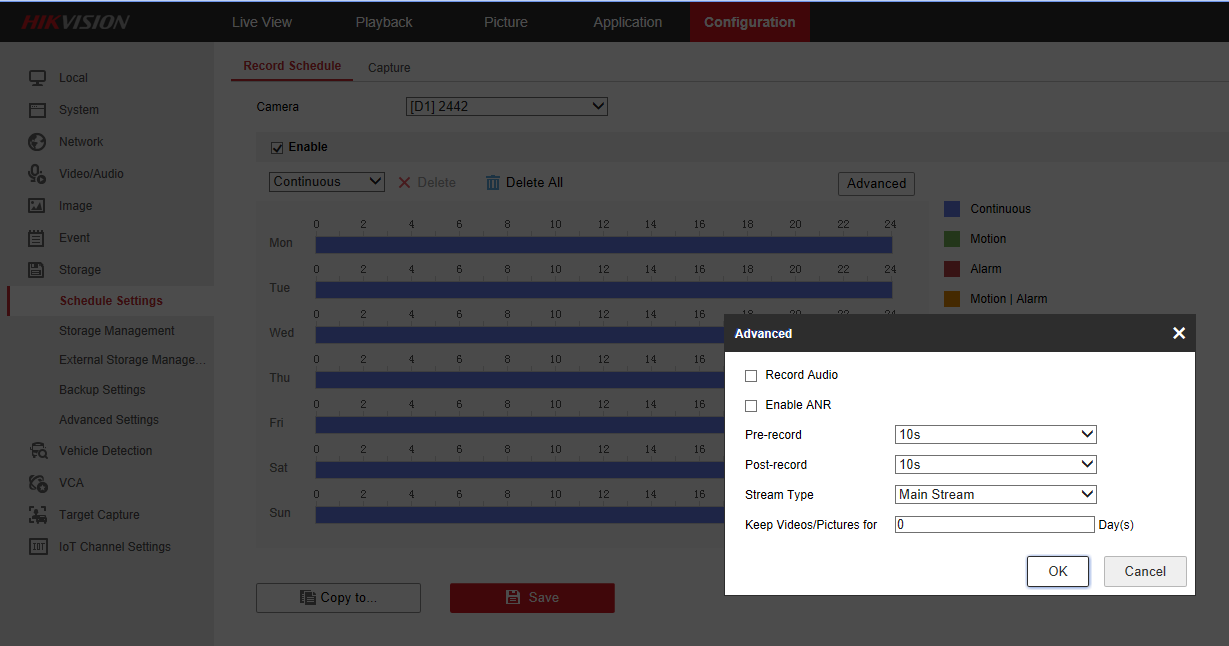This screenshot has width=1229, height=646.
Task: Confirm Advanced dialog with OK
Action: [x=1057, y=572]
